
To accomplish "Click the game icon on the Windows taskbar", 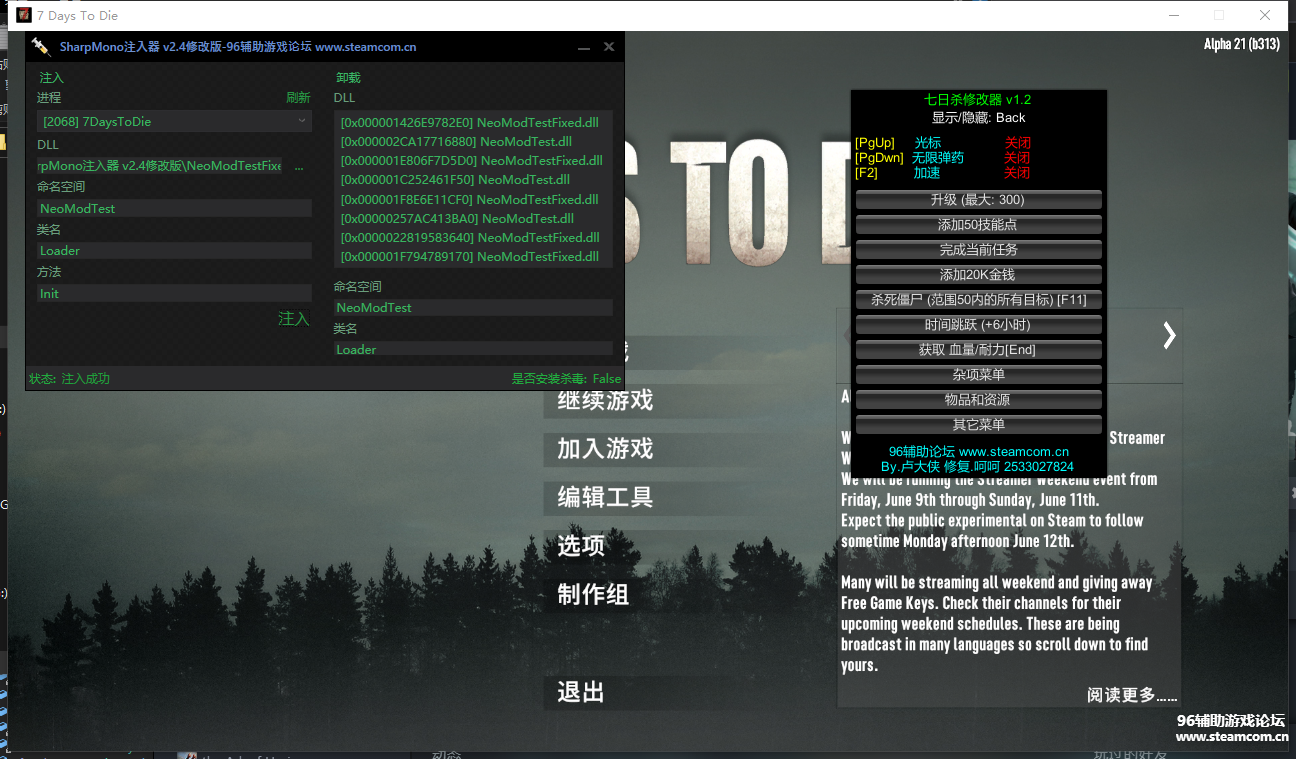I will [187, 756].
